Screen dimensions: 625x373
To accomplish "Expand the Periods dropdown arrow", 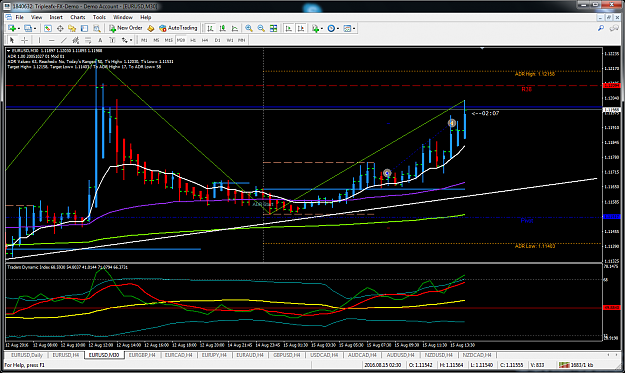I will tap(338, 29).
